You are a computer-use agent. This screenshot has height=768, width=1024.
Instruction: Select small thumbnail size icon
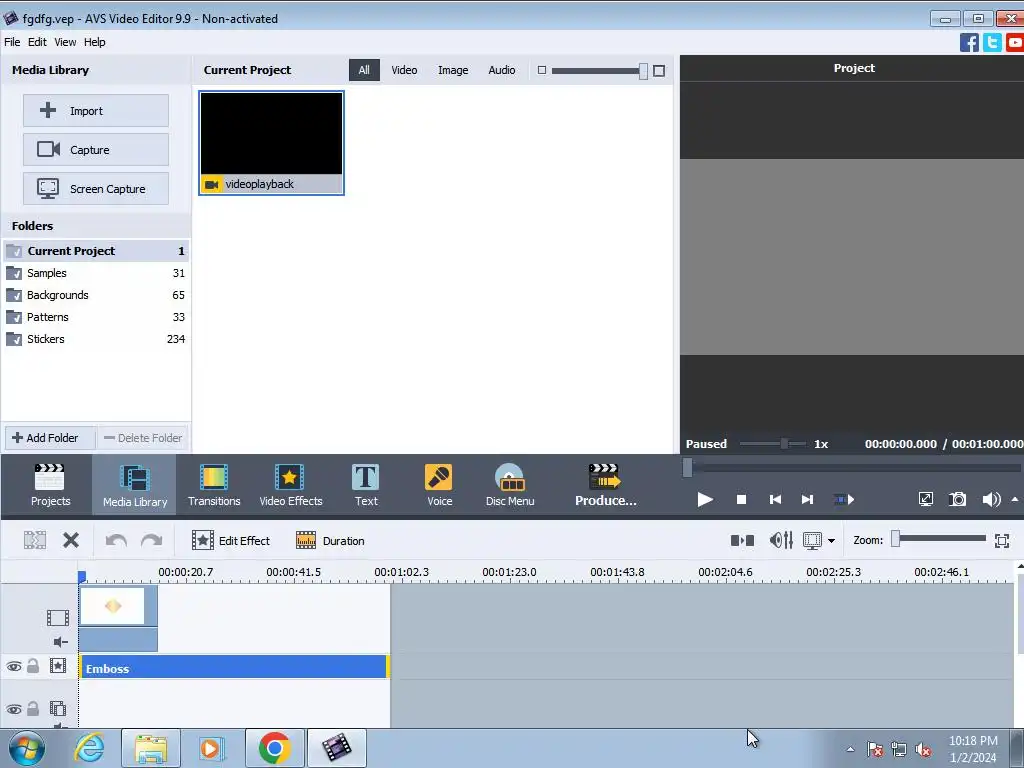coord(541,70)
